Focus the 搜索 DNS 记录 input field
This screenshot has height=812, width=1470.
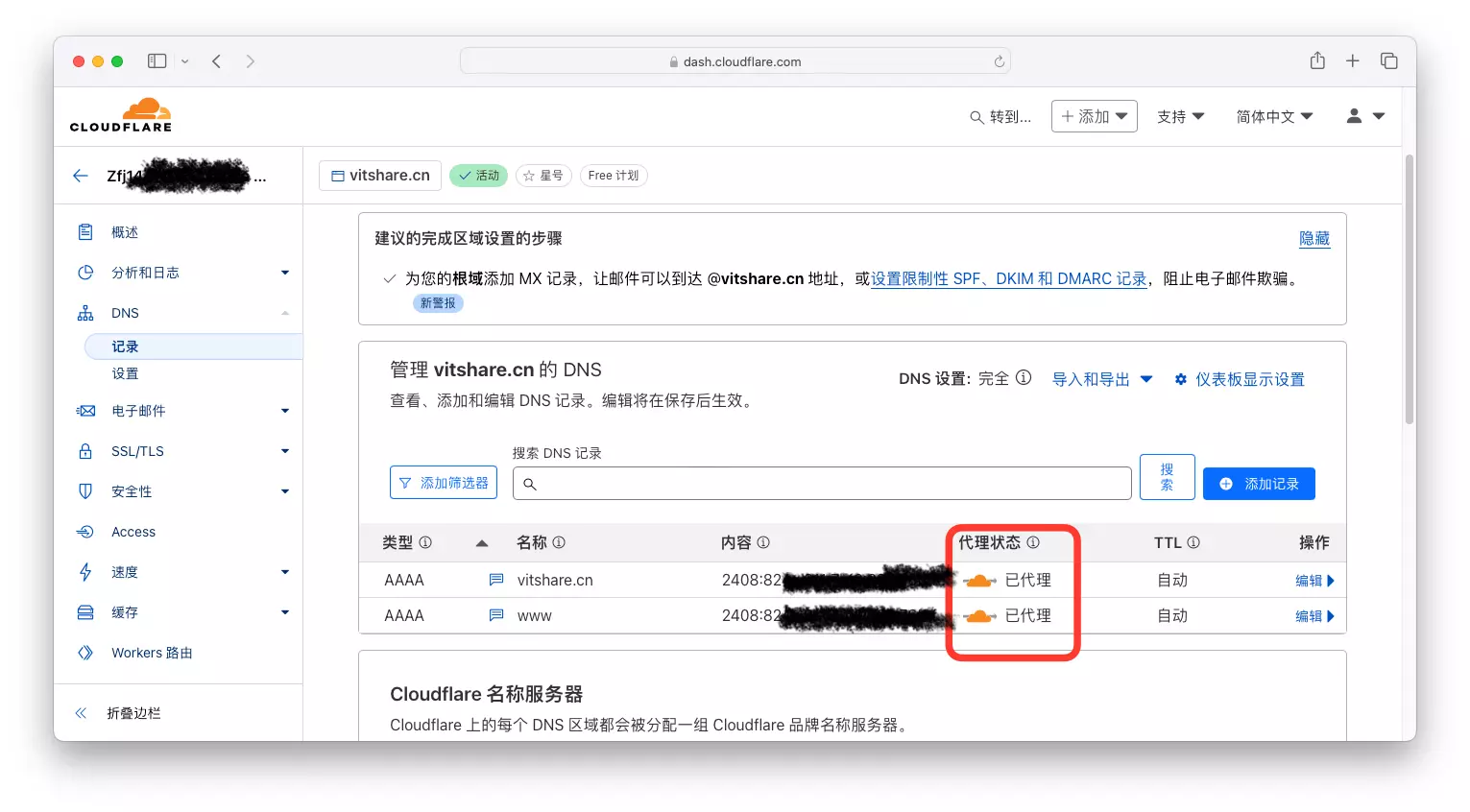coord(822,483)
